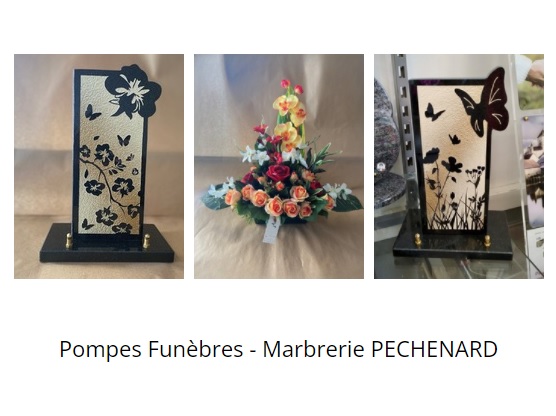556x416 pixels.
Task: Click the red rose in the bouquet
Action: (x=278, y=173)
